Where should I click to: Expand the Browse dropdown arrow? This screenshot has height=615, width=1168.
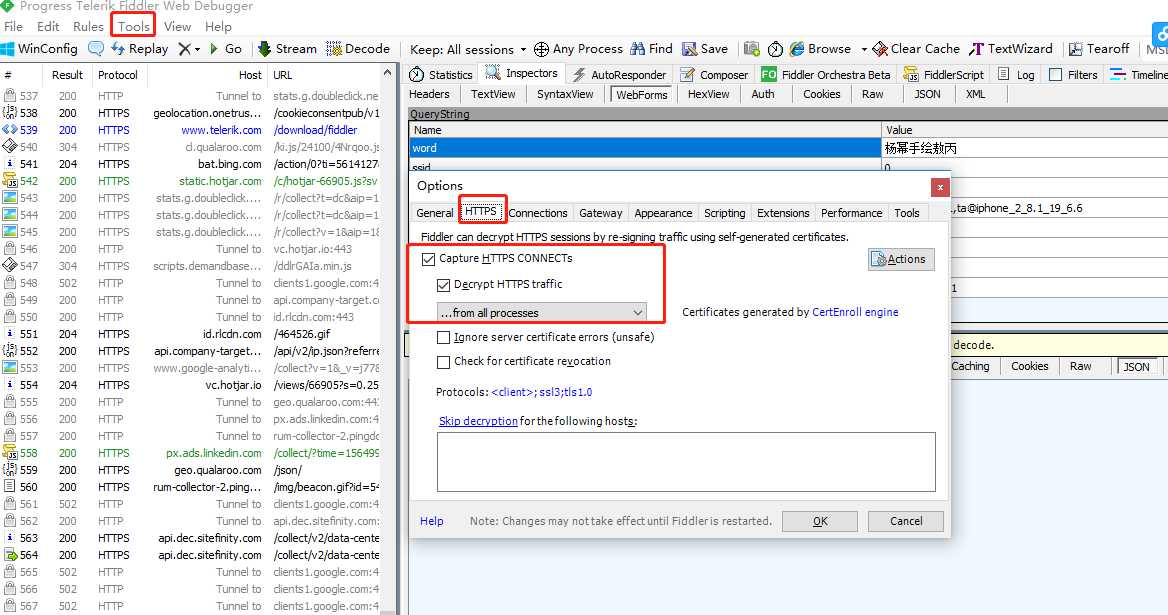click(864, 50)
